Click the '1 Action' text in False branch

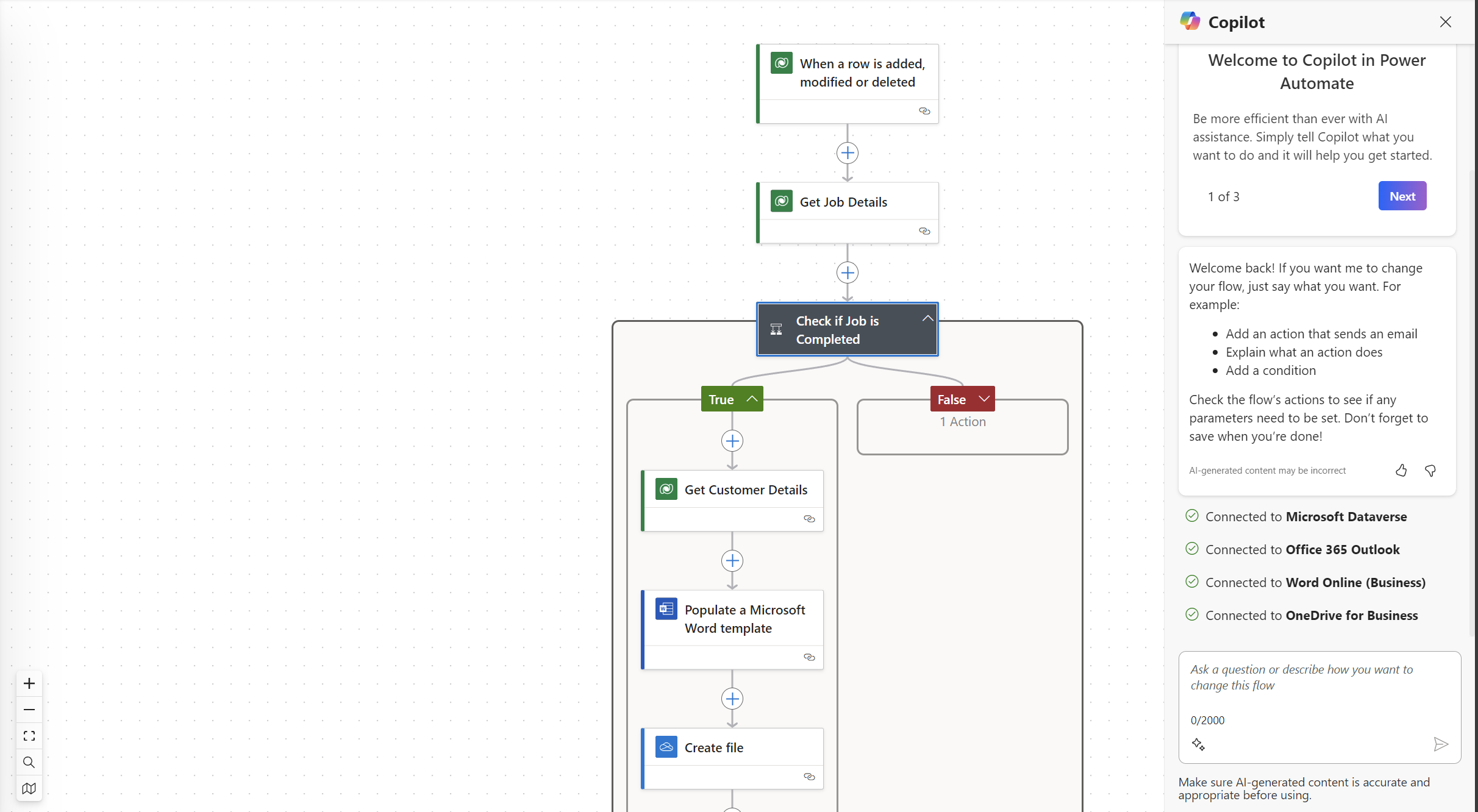[x=963, y=421]
